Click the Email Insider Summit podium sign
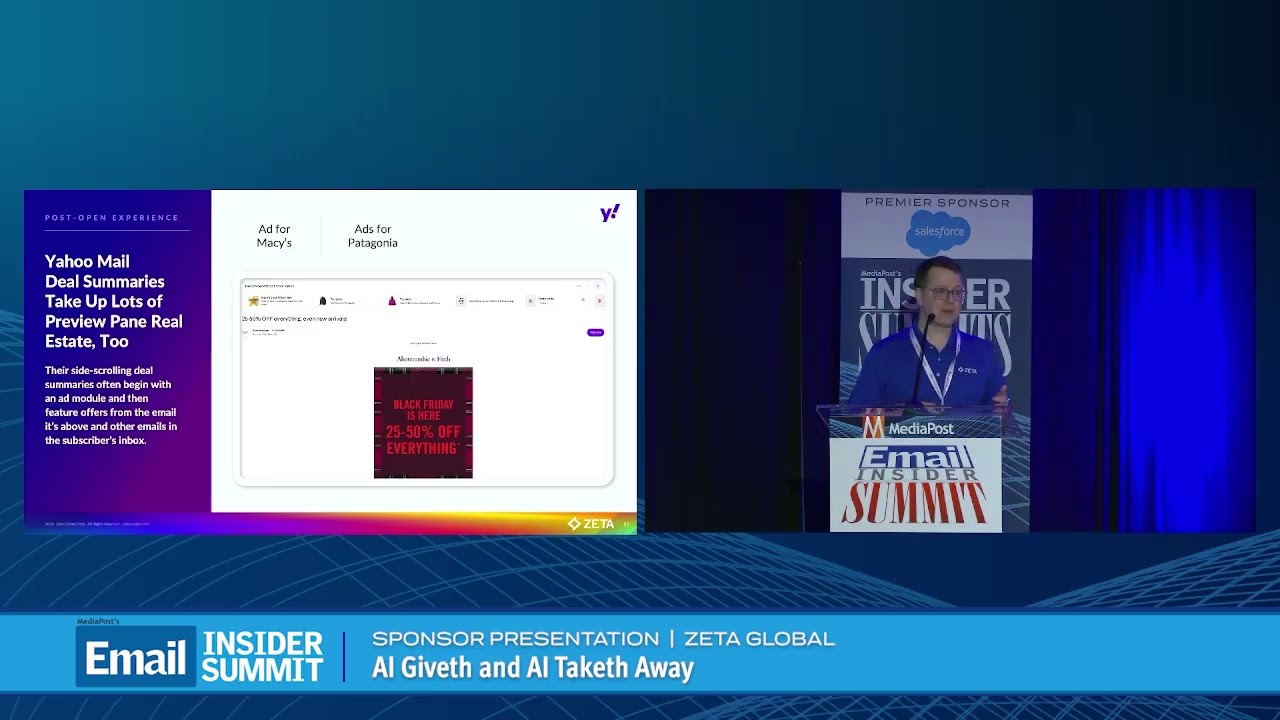1280x720 pixels. (915, 484)
